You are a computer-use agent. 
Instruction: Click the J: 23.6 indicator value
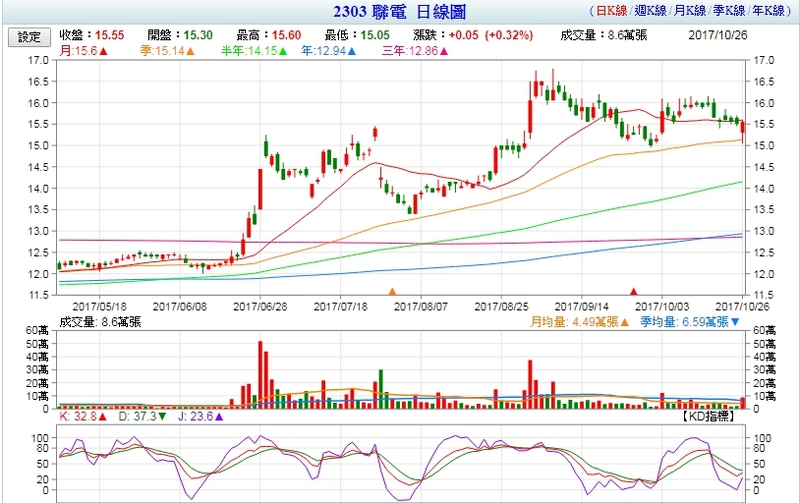point(195,417)
